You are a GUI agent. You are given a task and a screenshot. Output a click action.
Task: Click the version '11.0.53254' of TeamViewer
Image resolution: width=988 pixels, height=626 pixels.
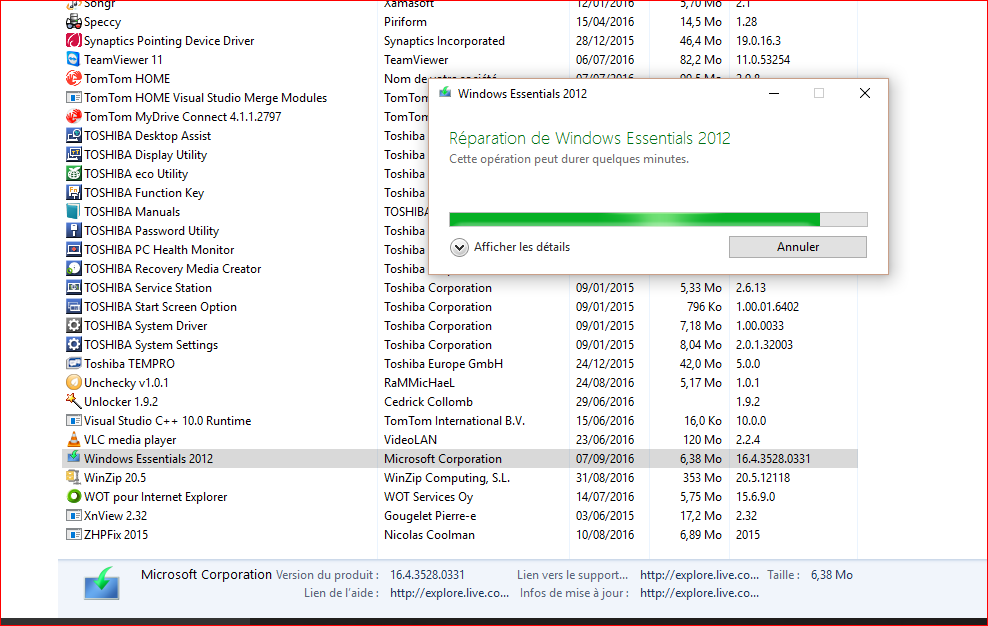click(x=763, y=60)
